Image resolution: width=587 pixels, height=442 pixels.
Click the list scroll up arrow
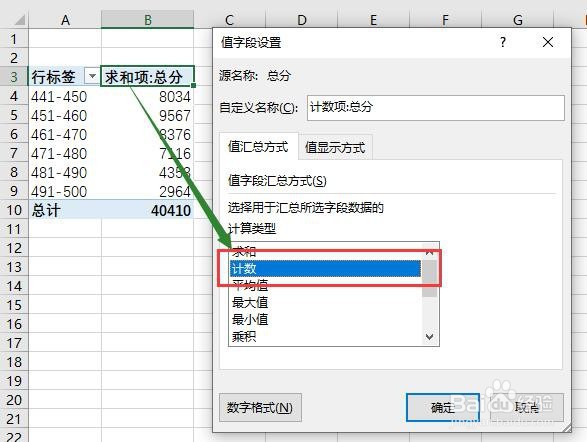(430, 252)
